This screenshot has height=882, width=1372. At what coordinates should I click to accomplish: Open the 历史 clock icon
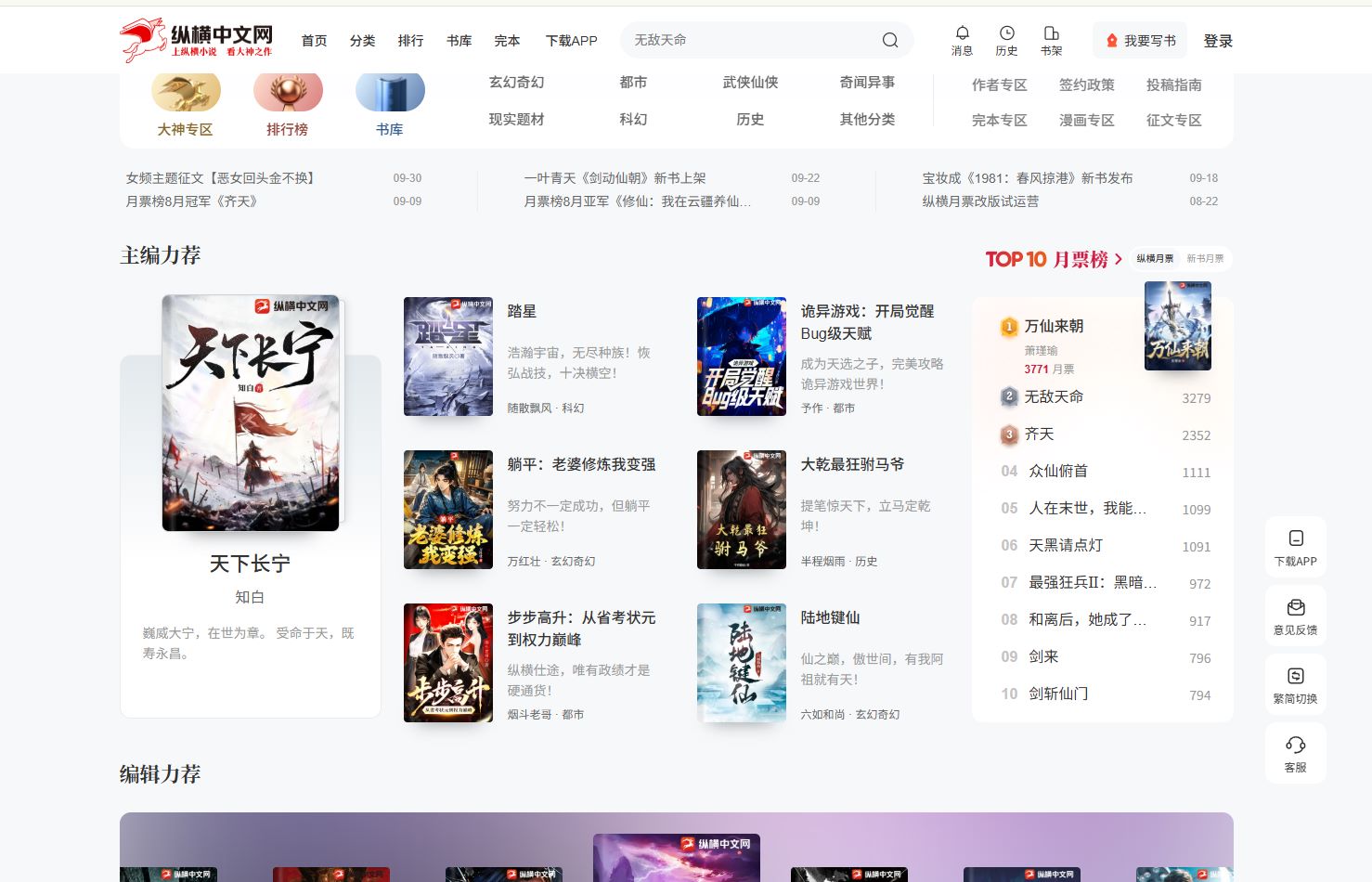pos(1006,33)
